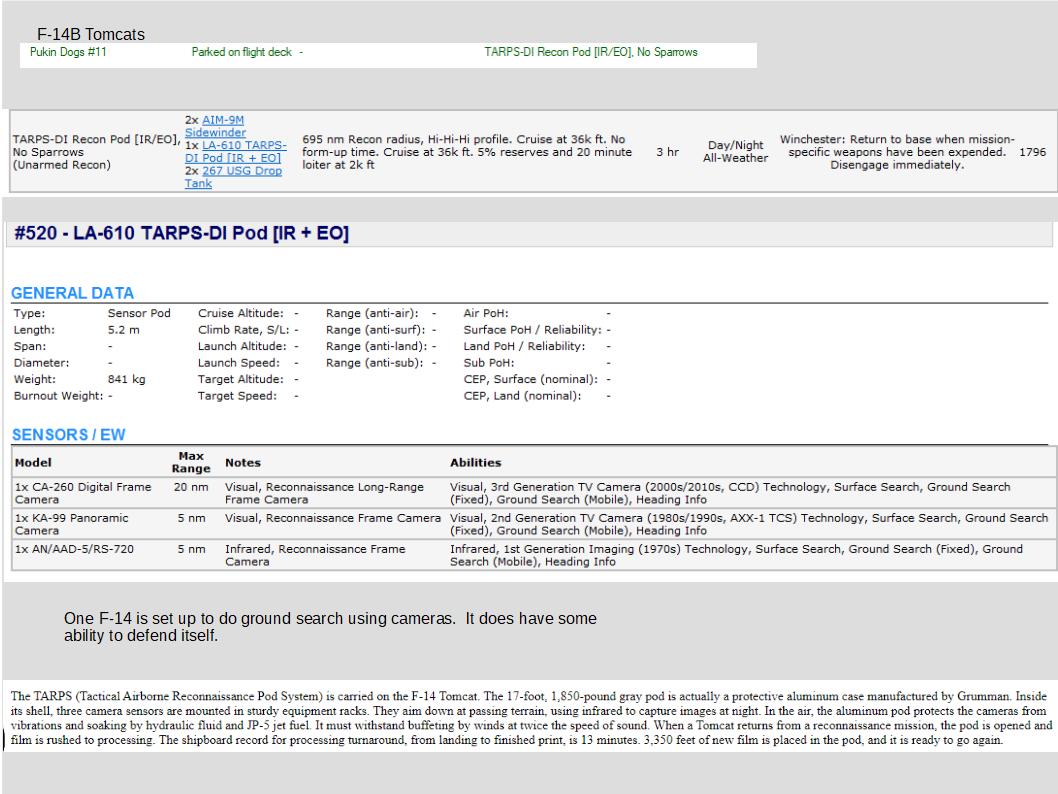Viewport: 1058px width, 794px height.
Task: Select the AN/AAD-5/RS-720 sensor row
Action: tap(534, 555)
